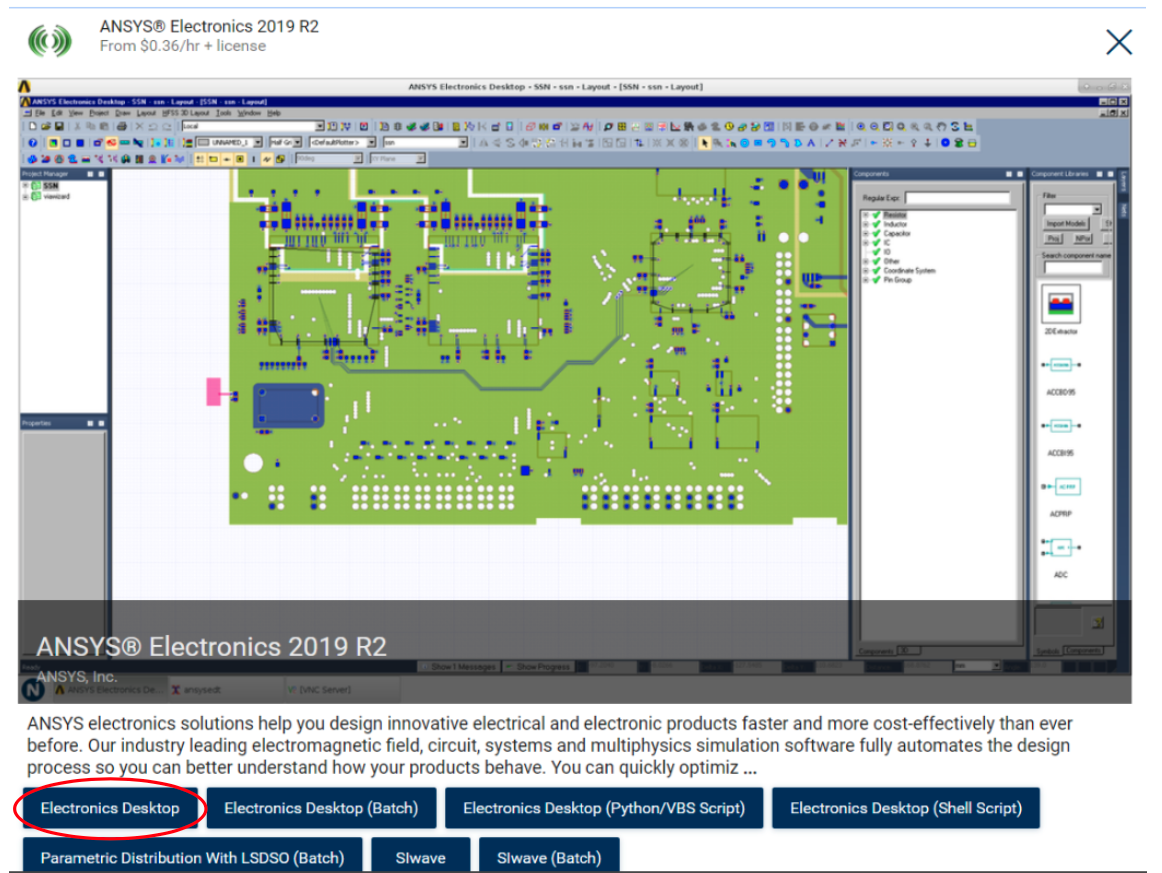The width and height of the screenshot is (1162, 873).
Task: Click the Cut scissors toolbar icon
Action: 77,127
